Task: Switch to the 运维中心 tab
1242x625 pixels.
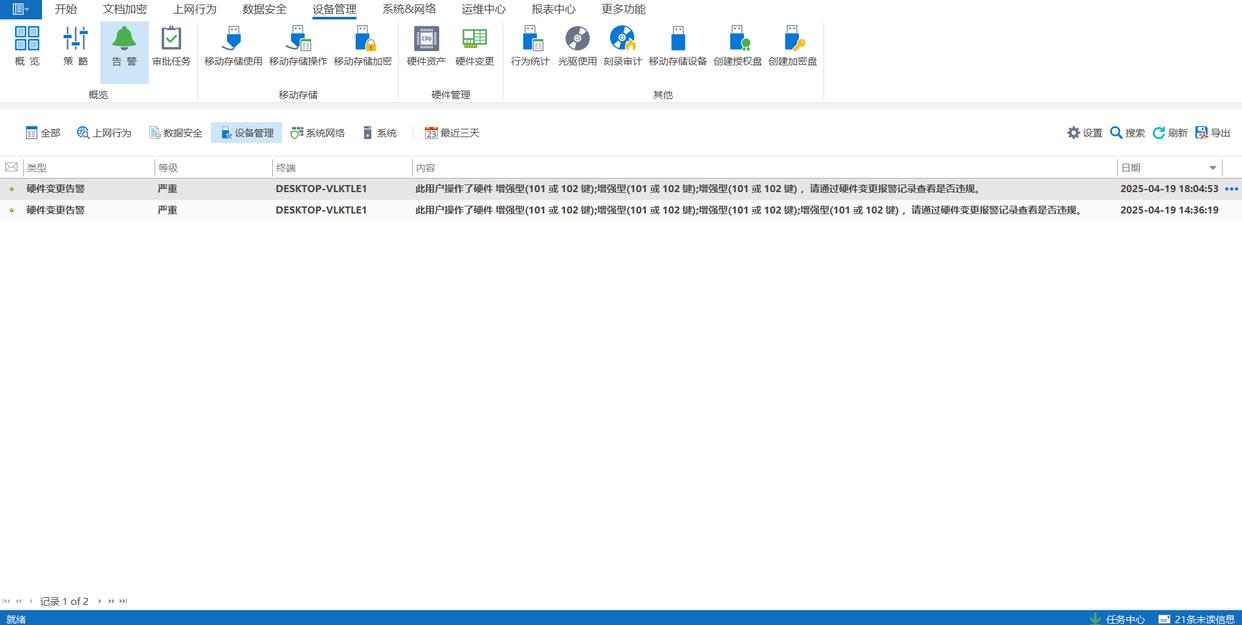Action: pos(484,9)
